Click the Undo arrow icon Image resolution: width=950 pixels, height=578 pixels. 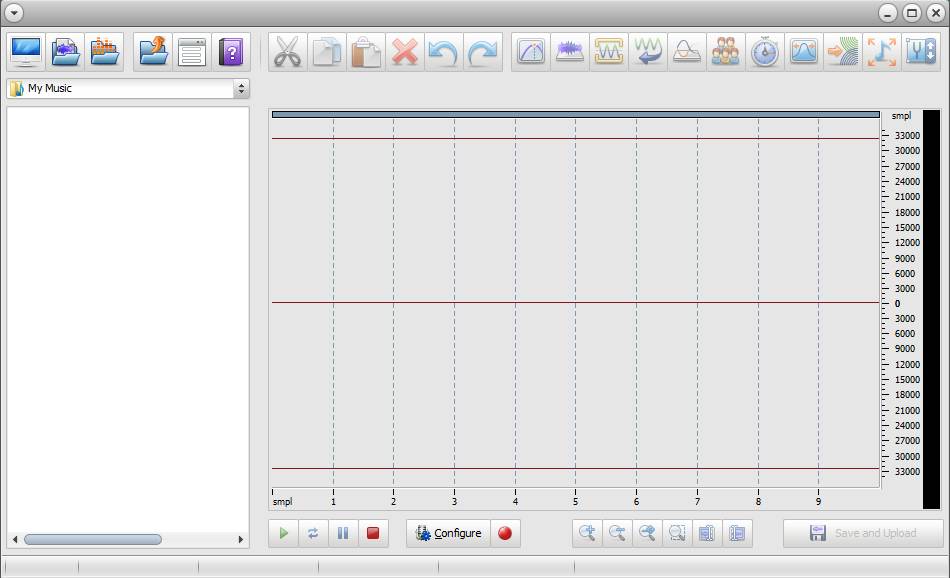point(443,51)
